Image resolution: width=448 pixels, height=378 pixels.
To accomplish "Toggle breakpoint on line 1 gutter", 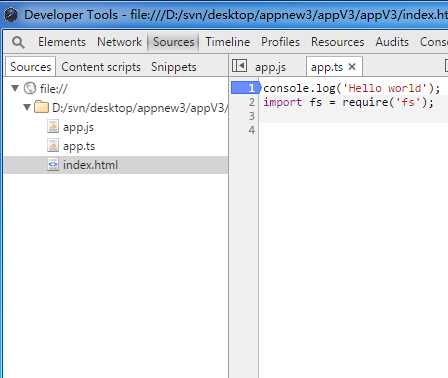I will [245, 88].
